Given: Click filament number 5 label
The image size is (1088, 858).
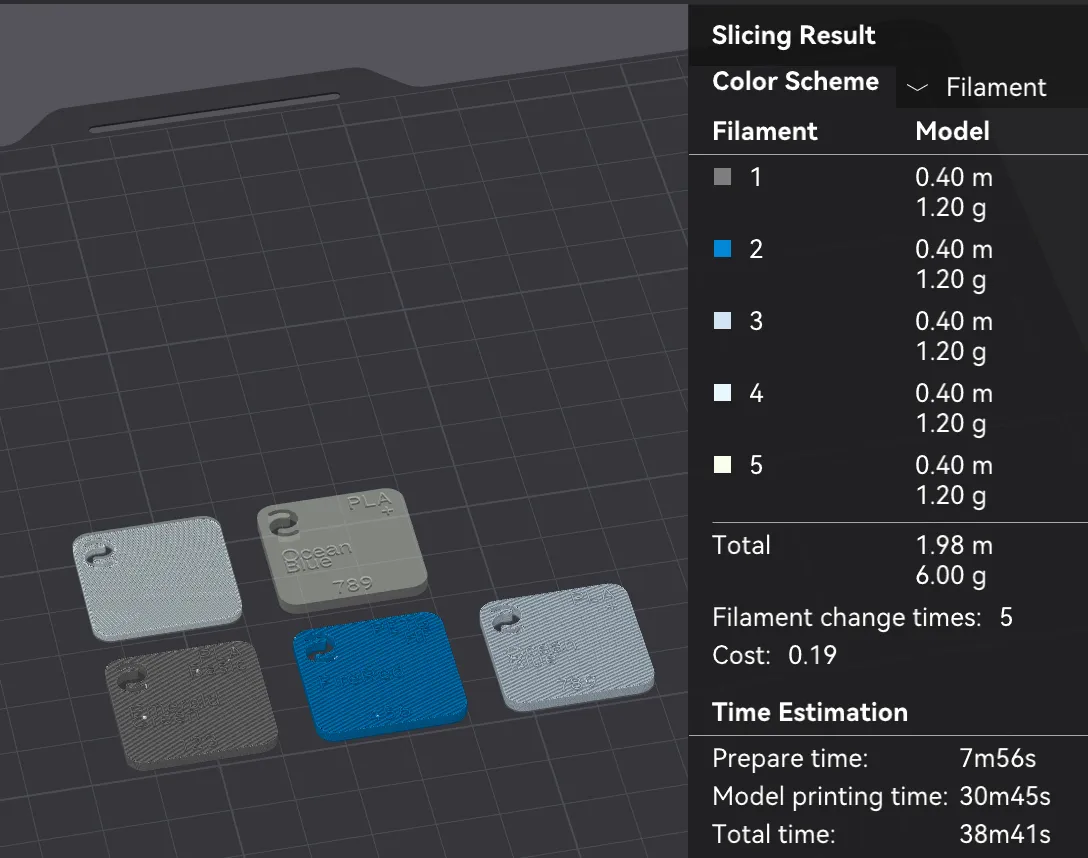Looking at the screenshot, I should point(756,465).
